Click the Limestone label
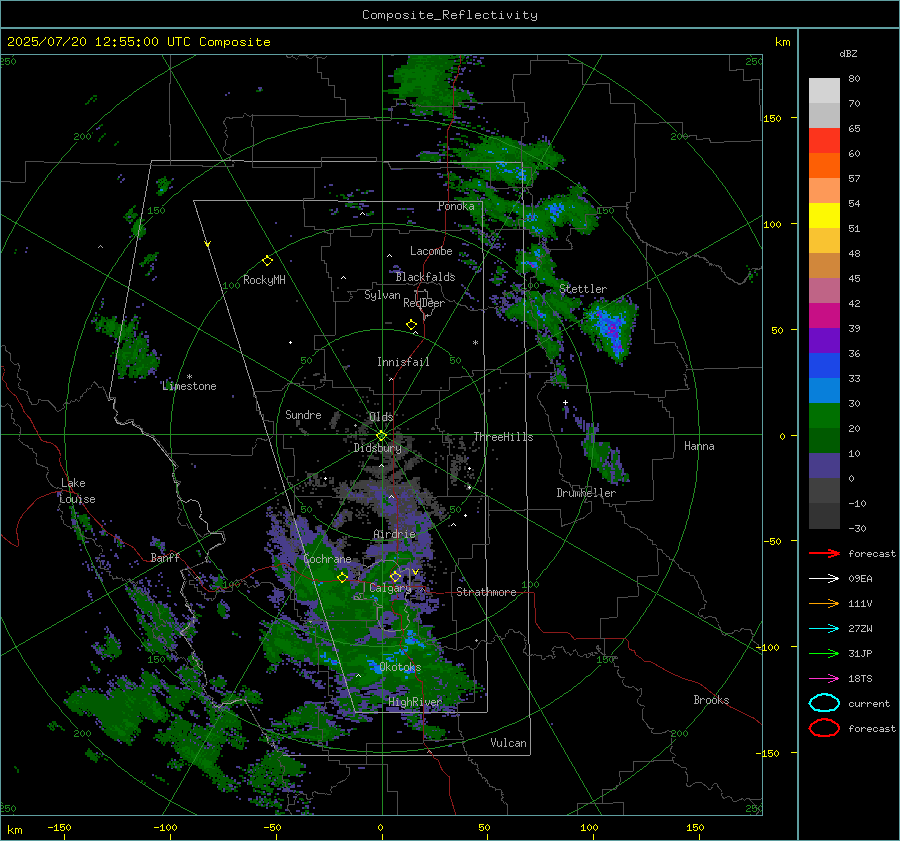Screen dimensions: 900x841 point(189,386)
